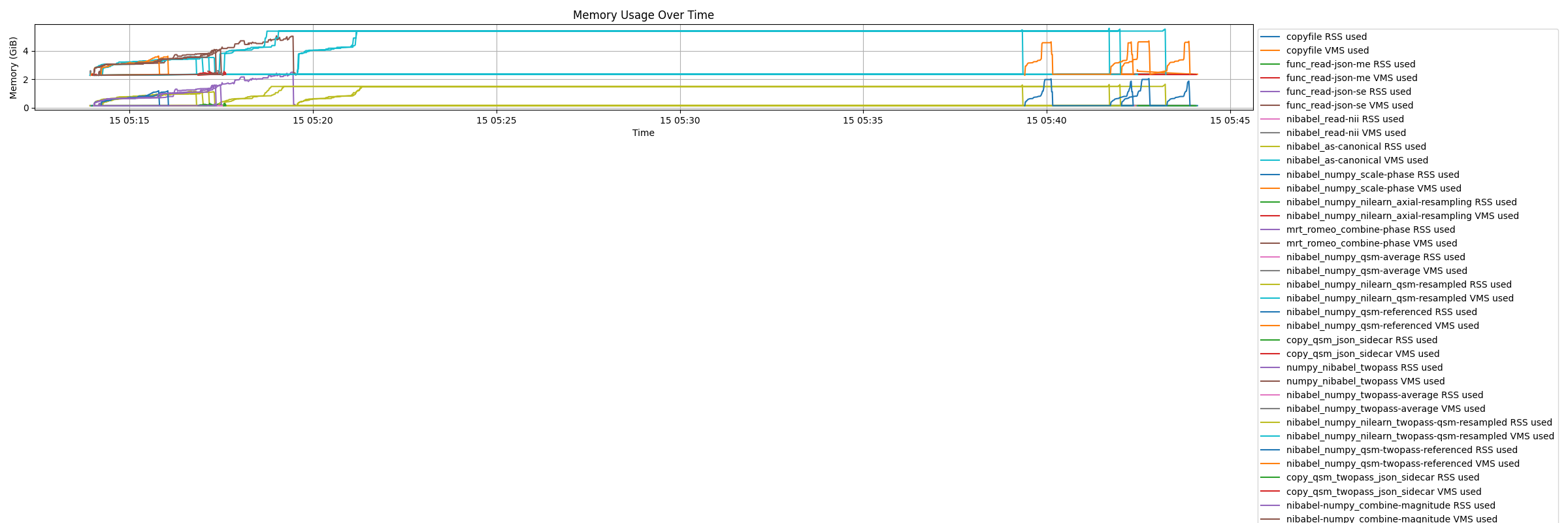Select nibabel_numpy_nilearn_qsm-resampled VMS used legend entry
The height and width of the screenshot is (523, 1568).
[1387, 299]
